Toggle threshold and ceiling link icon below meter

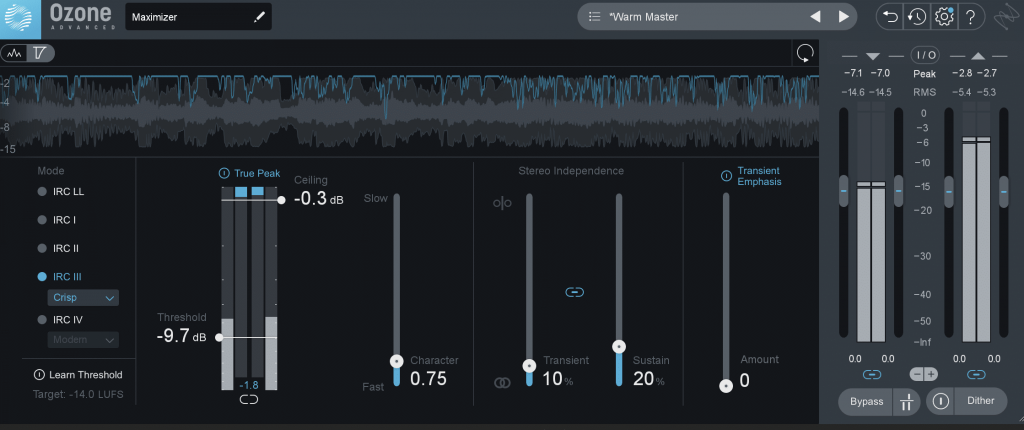click(249, 400)
